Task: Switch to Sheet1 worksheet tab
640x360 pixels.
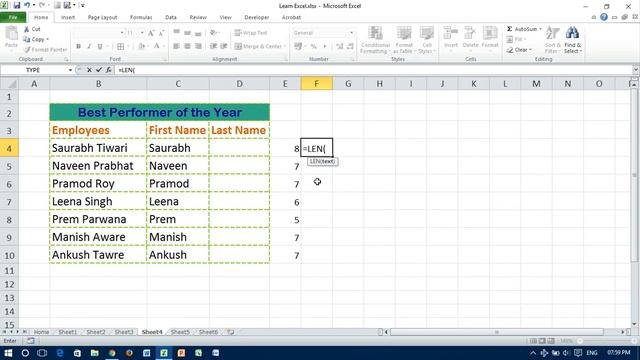Action: pyautogui.click(x=68, y=332)
